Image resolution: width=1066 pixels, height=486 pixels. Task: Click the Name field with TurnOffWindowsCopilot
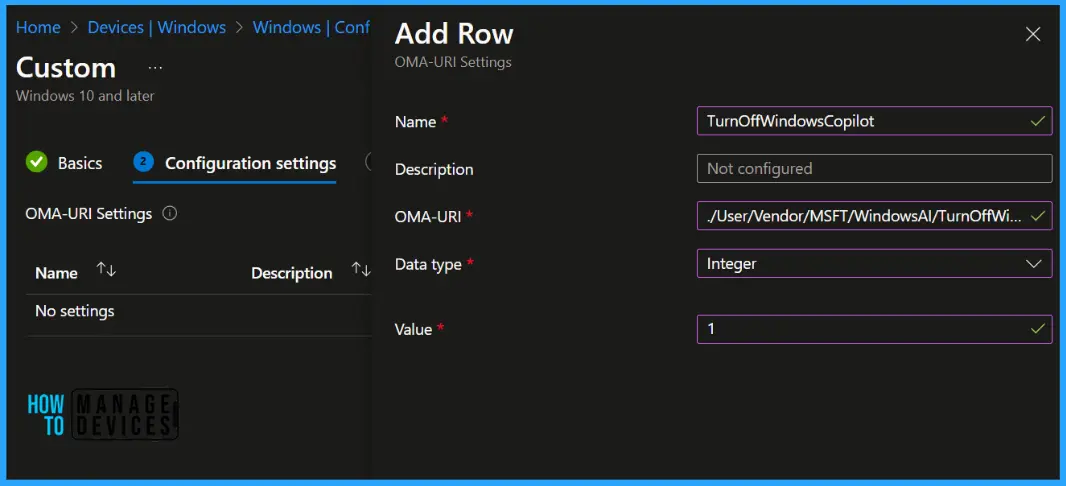874,121
